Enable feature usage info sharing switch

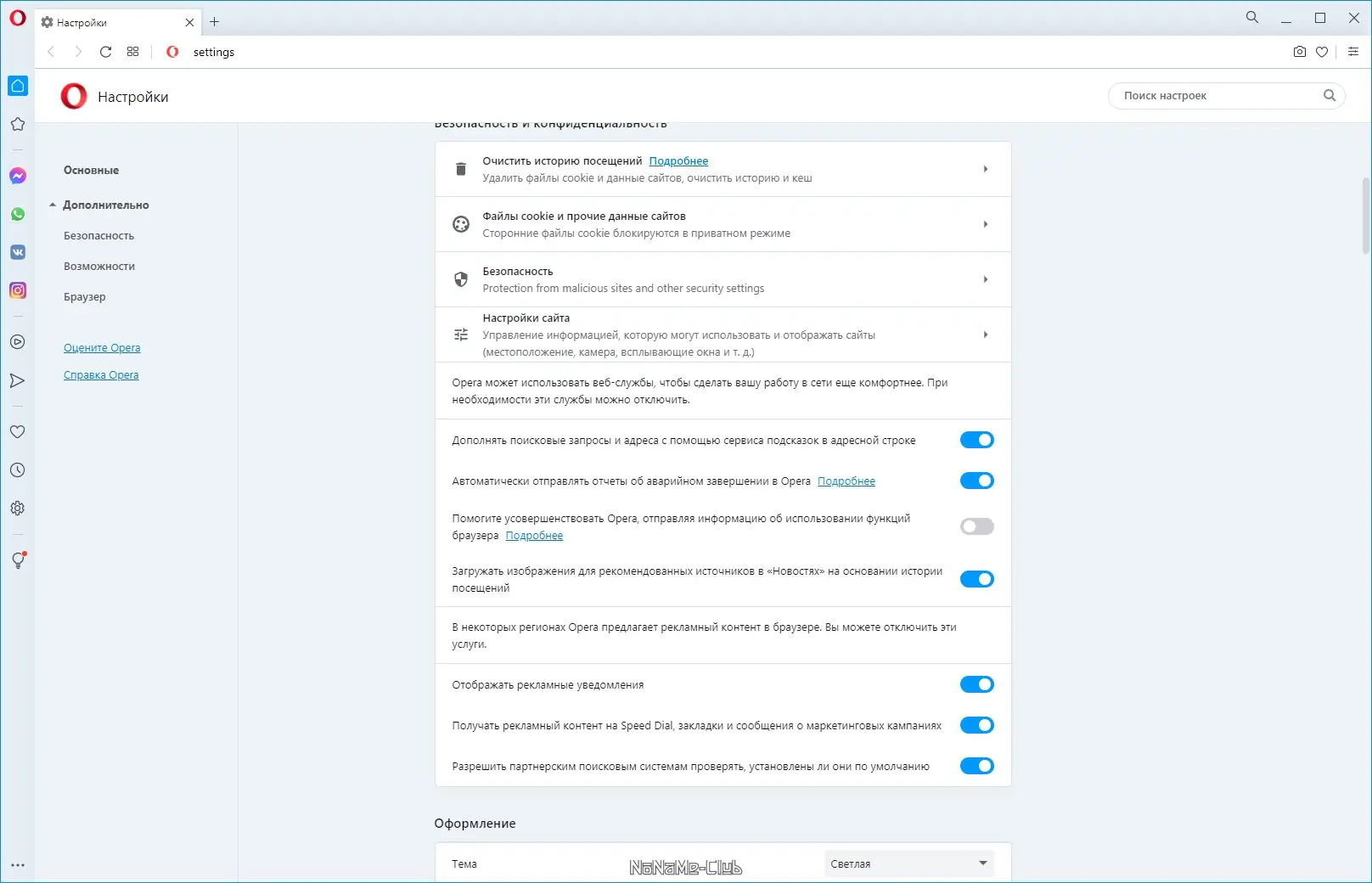[976, 526]
